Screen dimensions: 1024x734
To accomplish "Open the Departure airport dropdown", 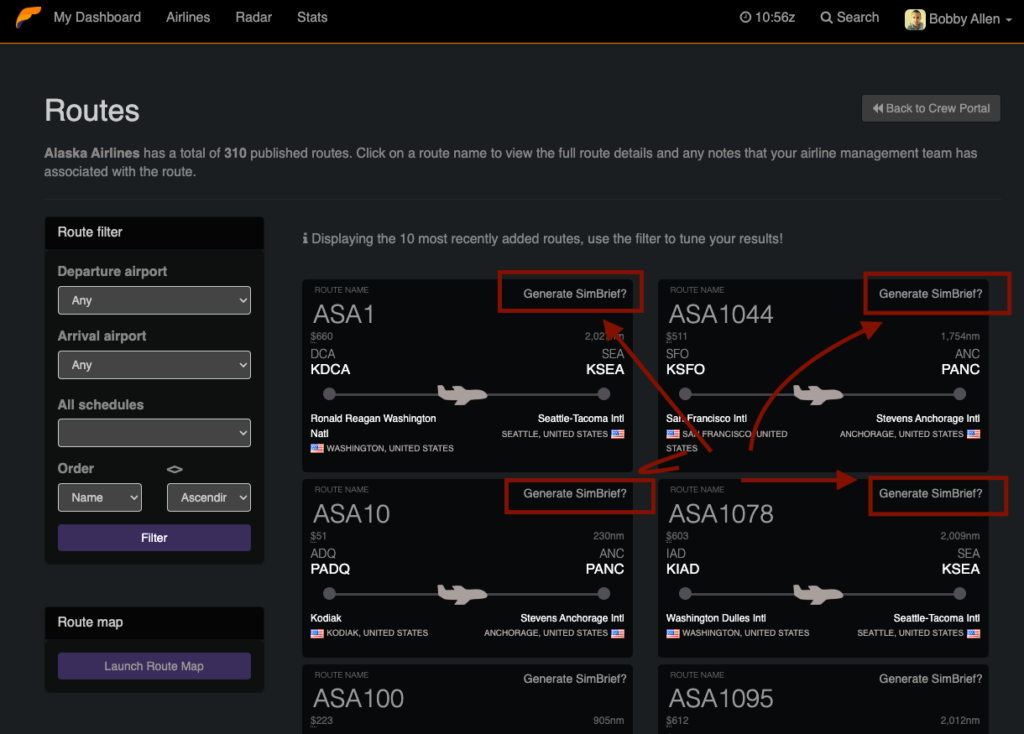I will 154,300.
